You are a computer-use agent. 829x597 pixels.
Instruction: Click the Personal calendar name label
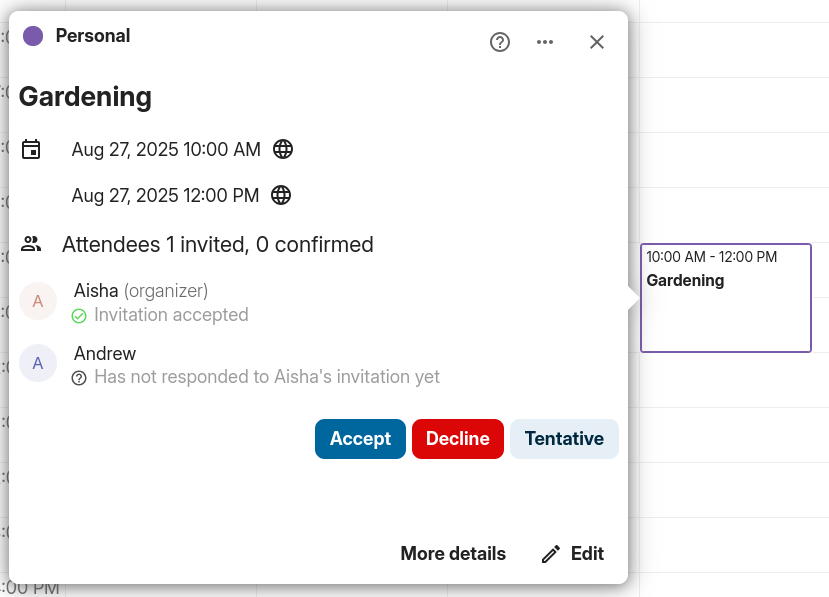[x=92, y=35]
